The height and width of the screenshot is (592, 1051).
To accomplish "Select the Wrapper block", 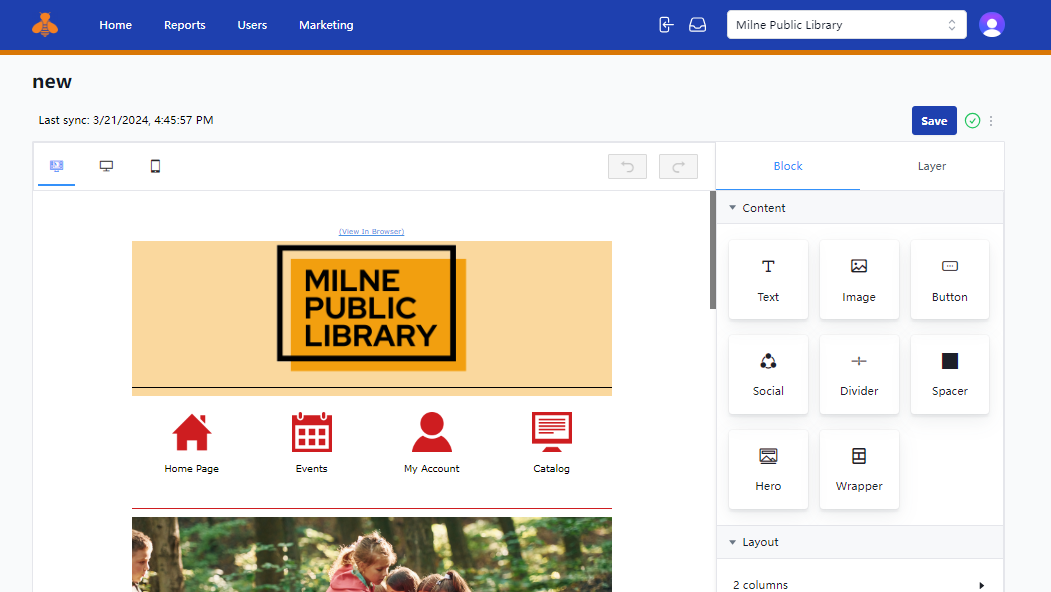I will coord(859,469).
